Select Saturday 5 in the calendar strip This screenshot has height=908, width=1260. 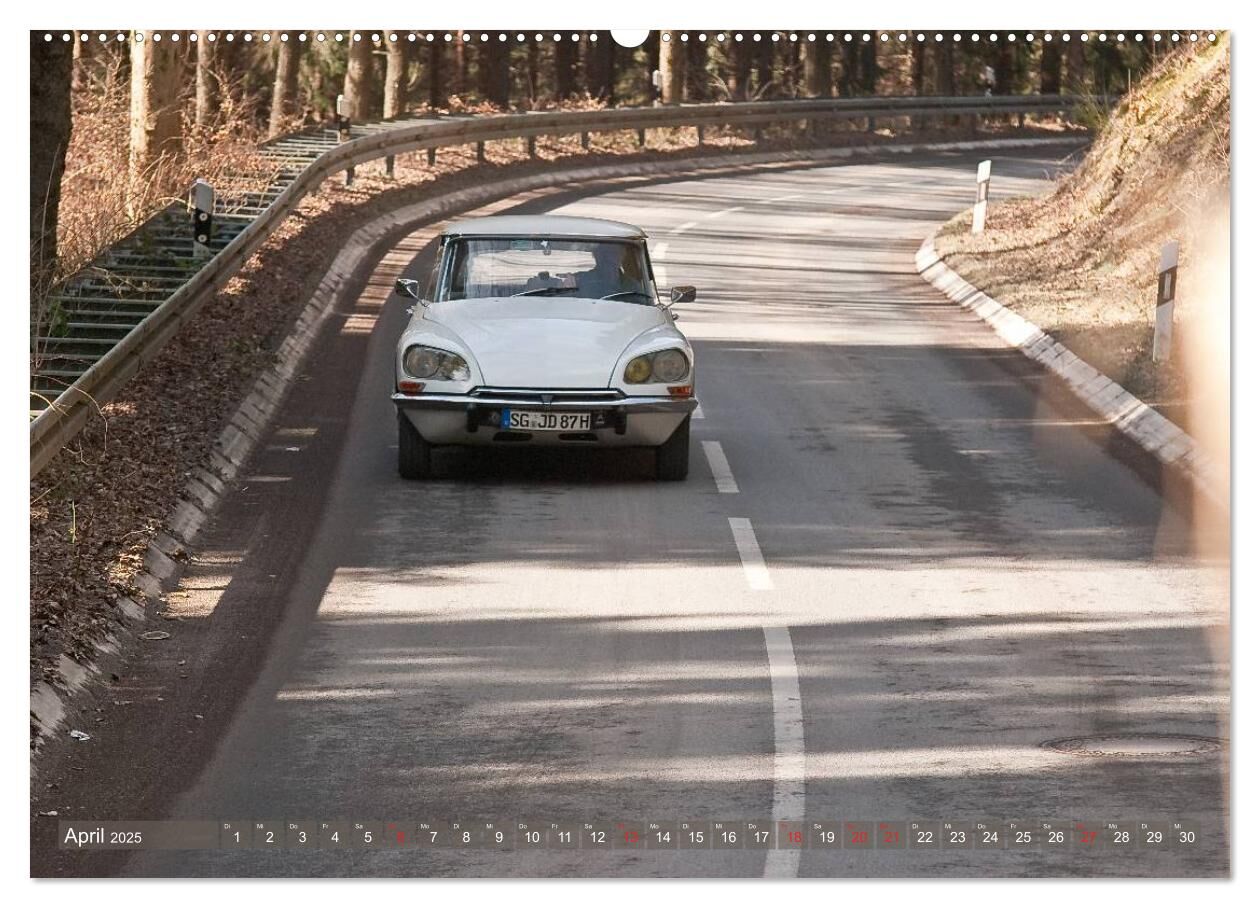pos(367,836)
